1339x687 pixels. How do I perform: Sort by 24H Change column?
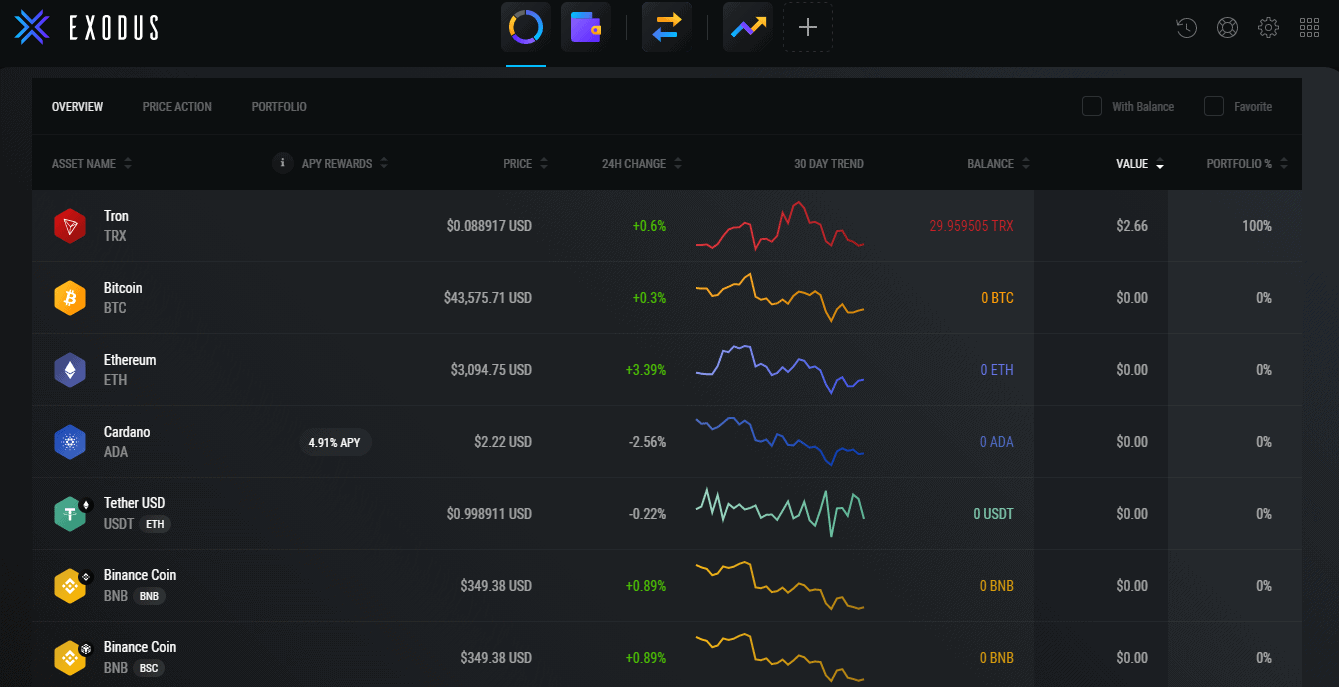click(642, 164)
